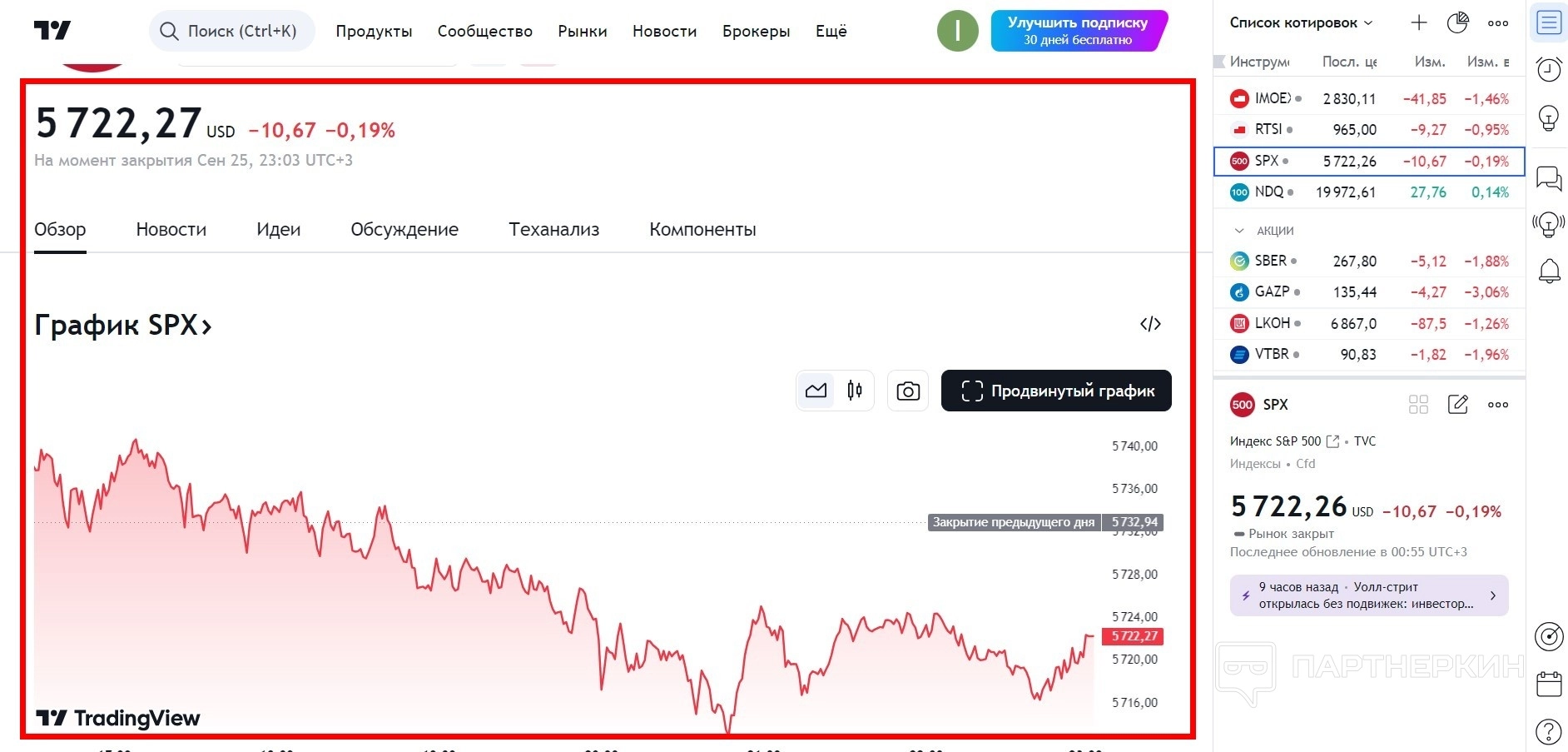
Task: Sort the watchlist by the Изм. column header
Action: point(1430,62)
